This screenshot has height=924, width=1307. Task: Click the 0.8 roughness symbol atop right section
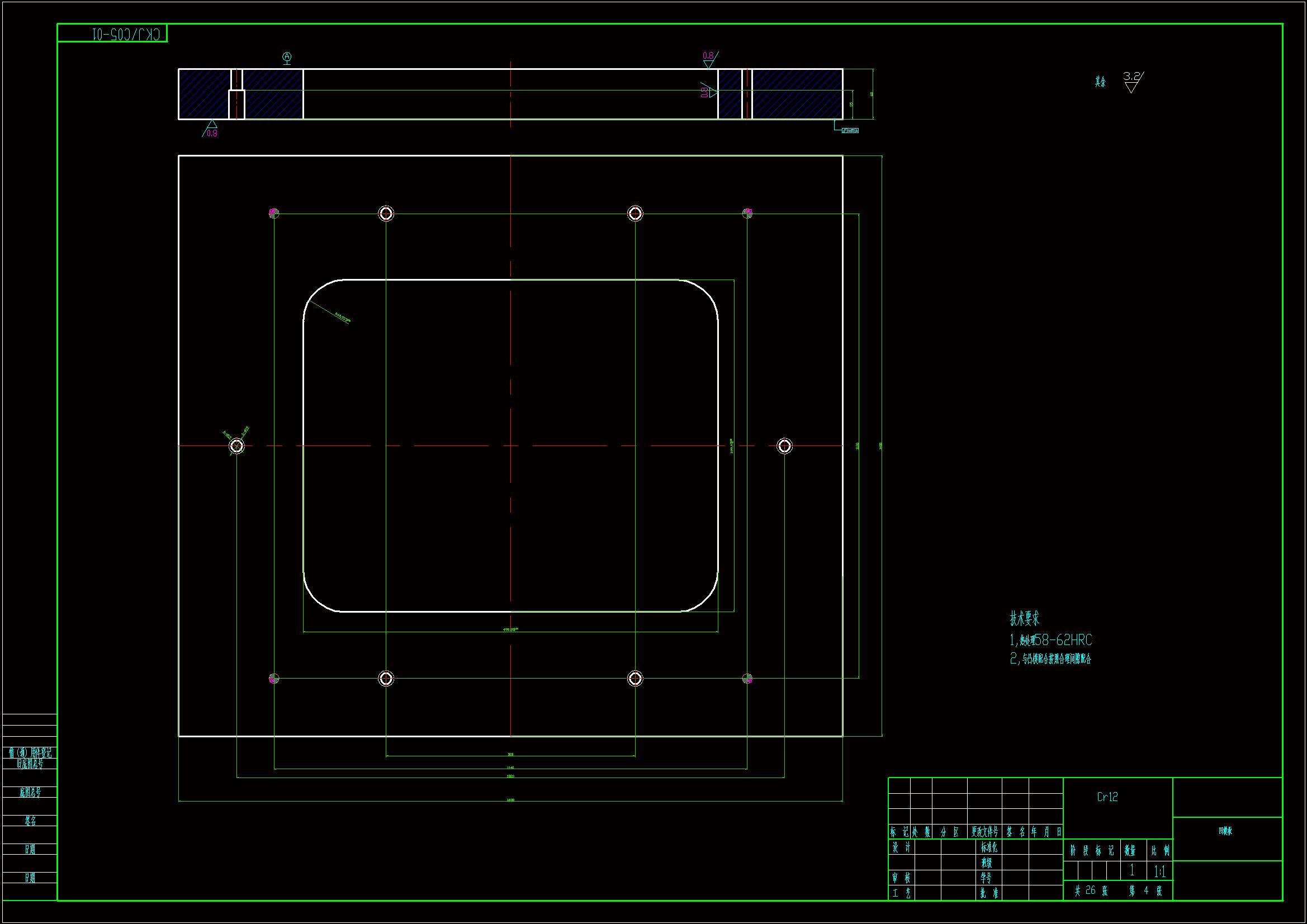click(x=709, y=59)
